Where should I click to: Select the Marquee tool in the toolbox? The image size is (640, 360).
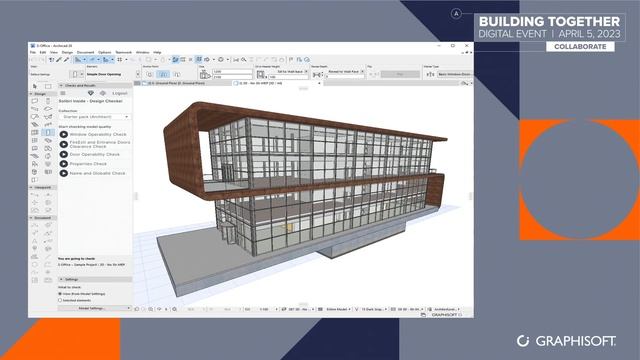48,86
